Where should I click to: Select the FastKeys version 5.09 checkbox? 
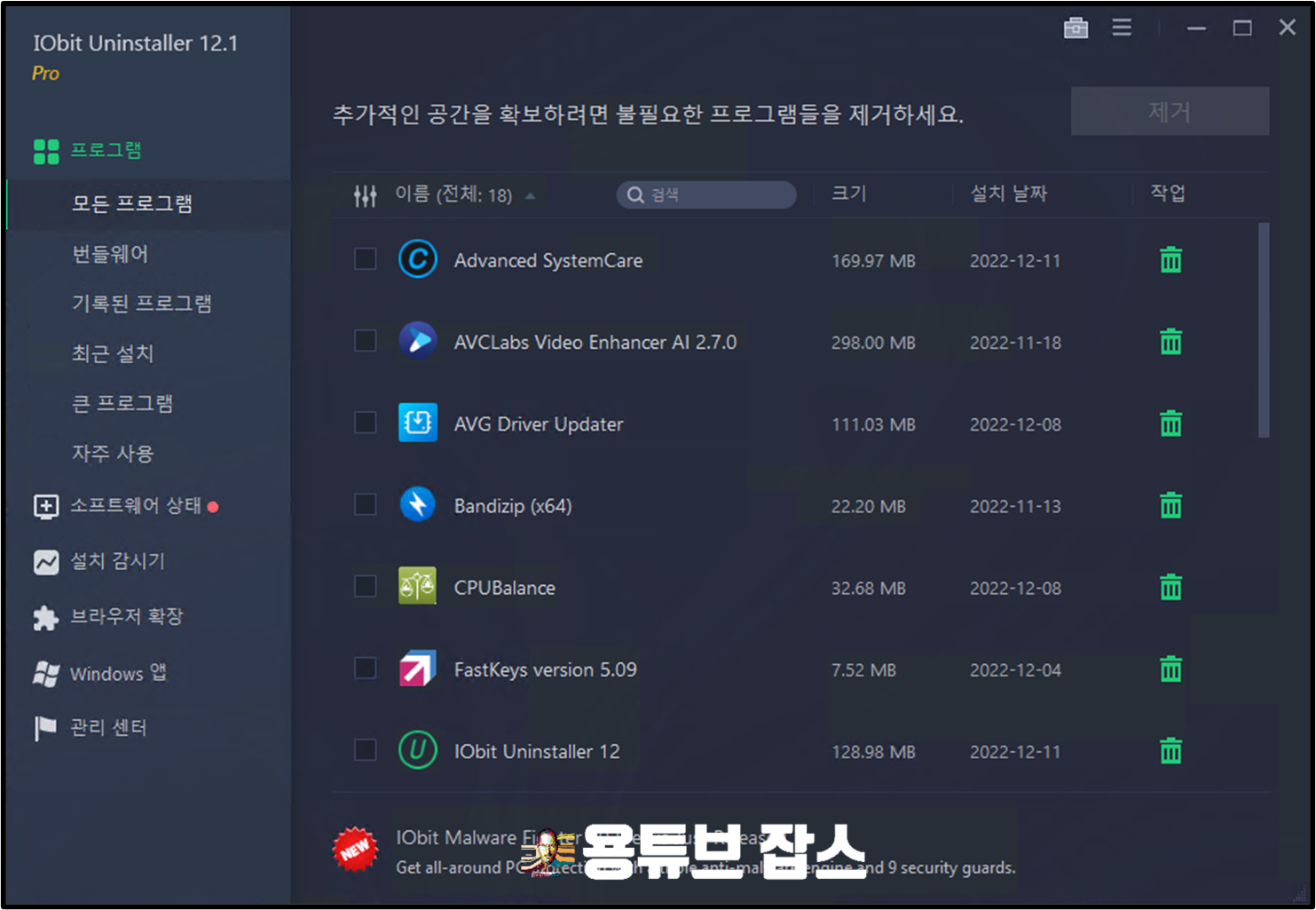(x=365, y=668)
